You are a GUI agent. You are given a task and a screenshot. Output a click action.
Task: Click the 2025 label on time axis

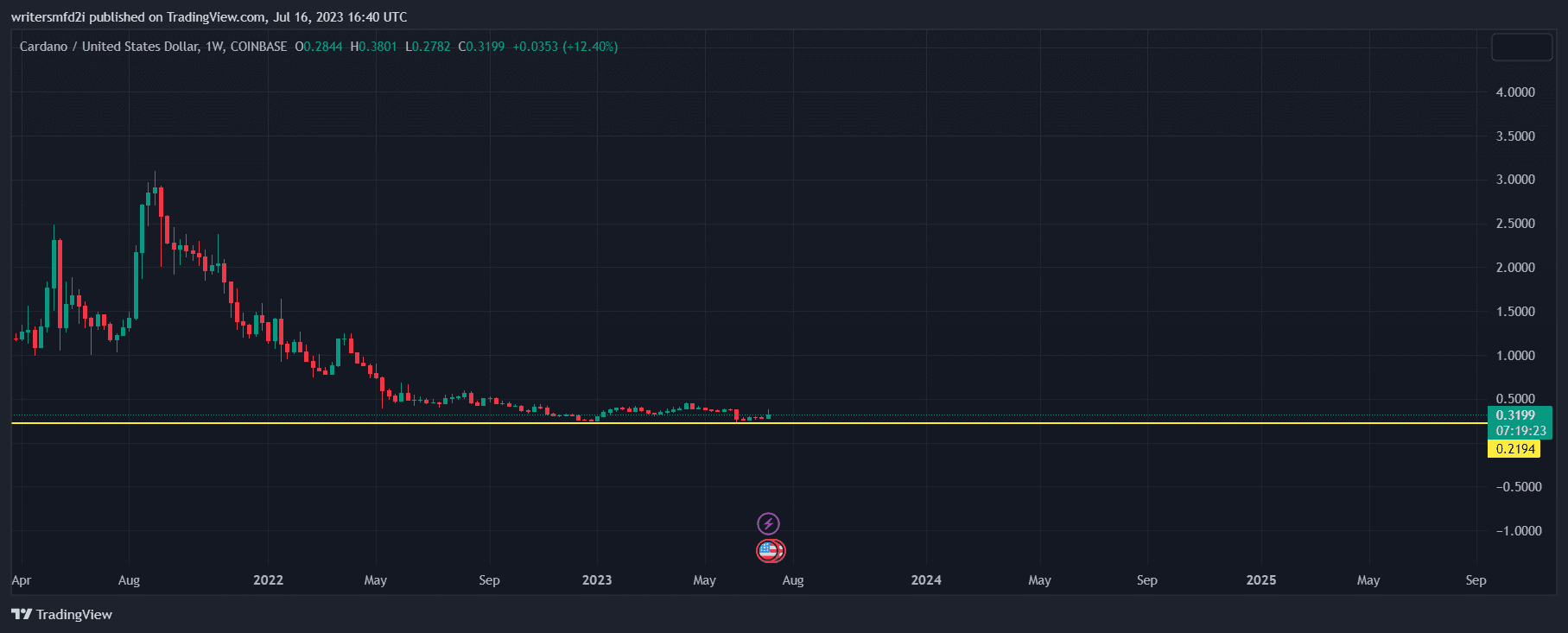(1260, 580)
